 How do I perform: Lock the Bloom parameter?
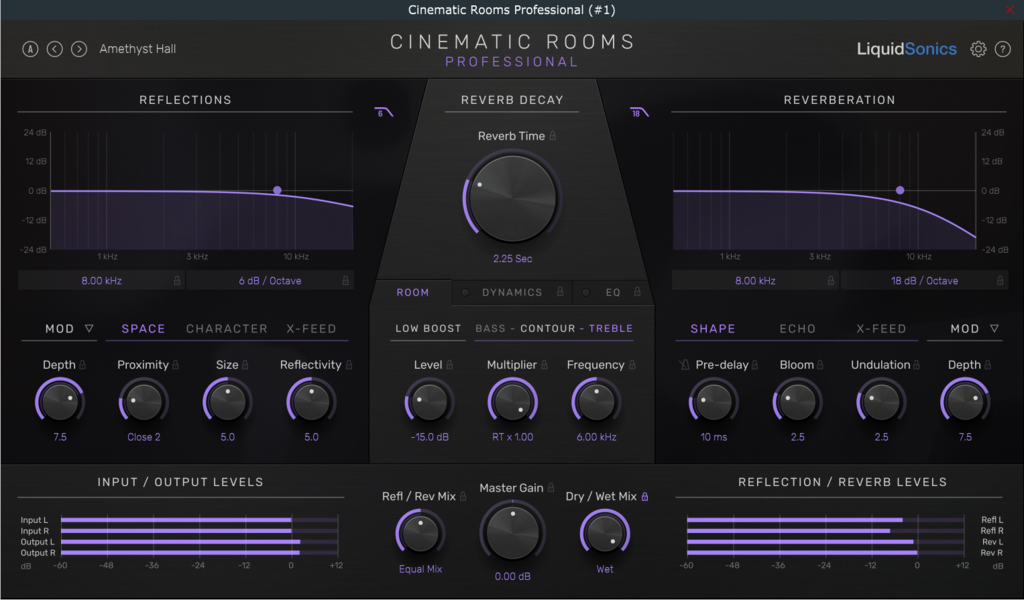(820, 365)
